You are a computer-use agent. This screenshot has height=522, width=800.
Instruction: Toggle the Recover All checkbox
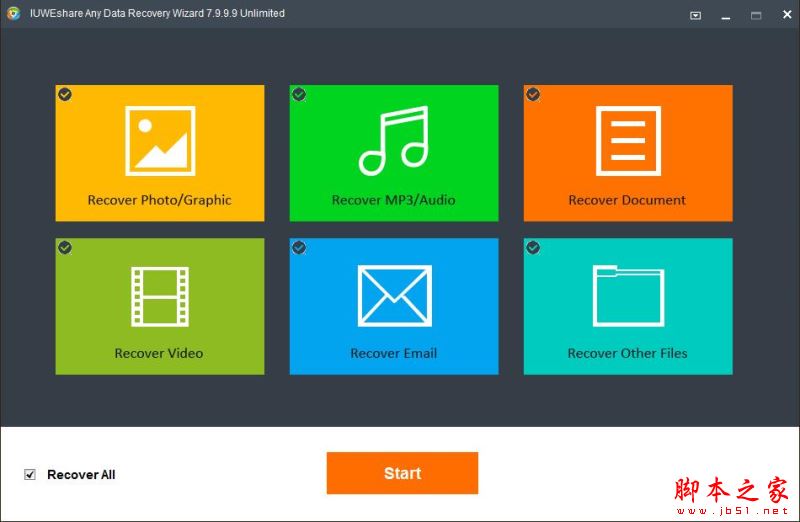click(30, 475)
